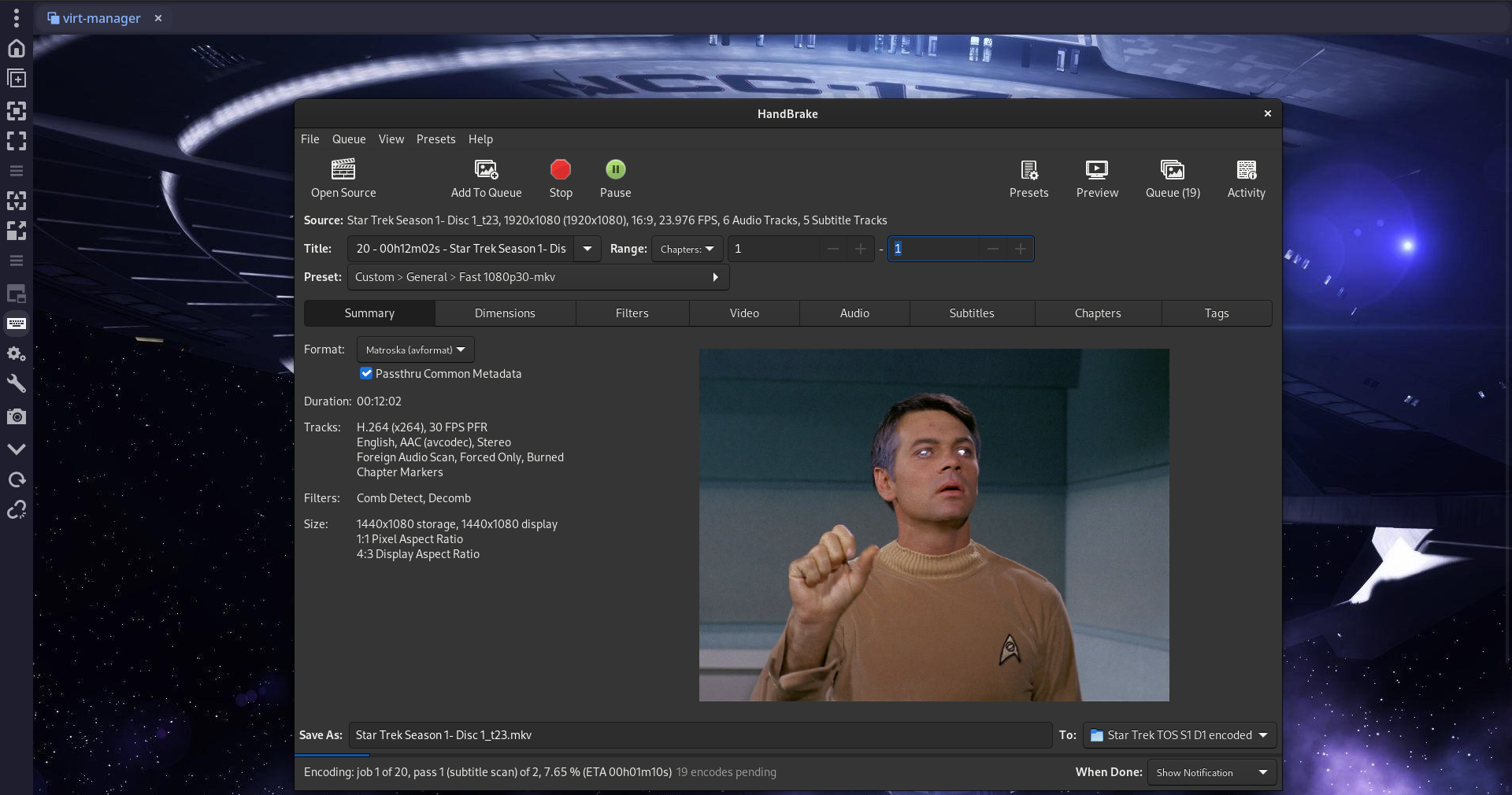The image size is (1512, 795).
Task: Open the Preview window
Action: [x=1097, y=170]
